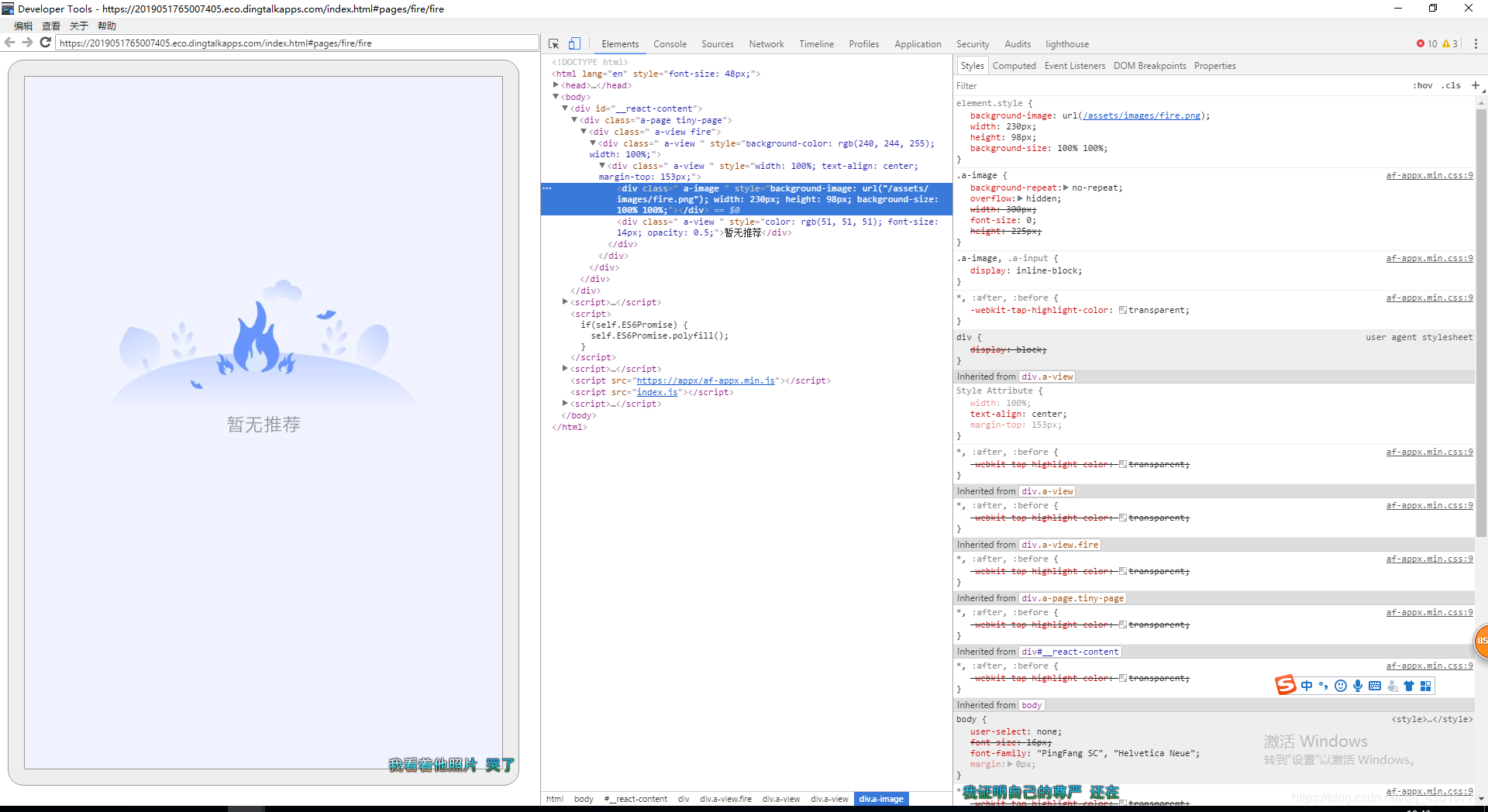Reload the page with the refresh icon
The image size is (1488, 812).
coord(45,43)
